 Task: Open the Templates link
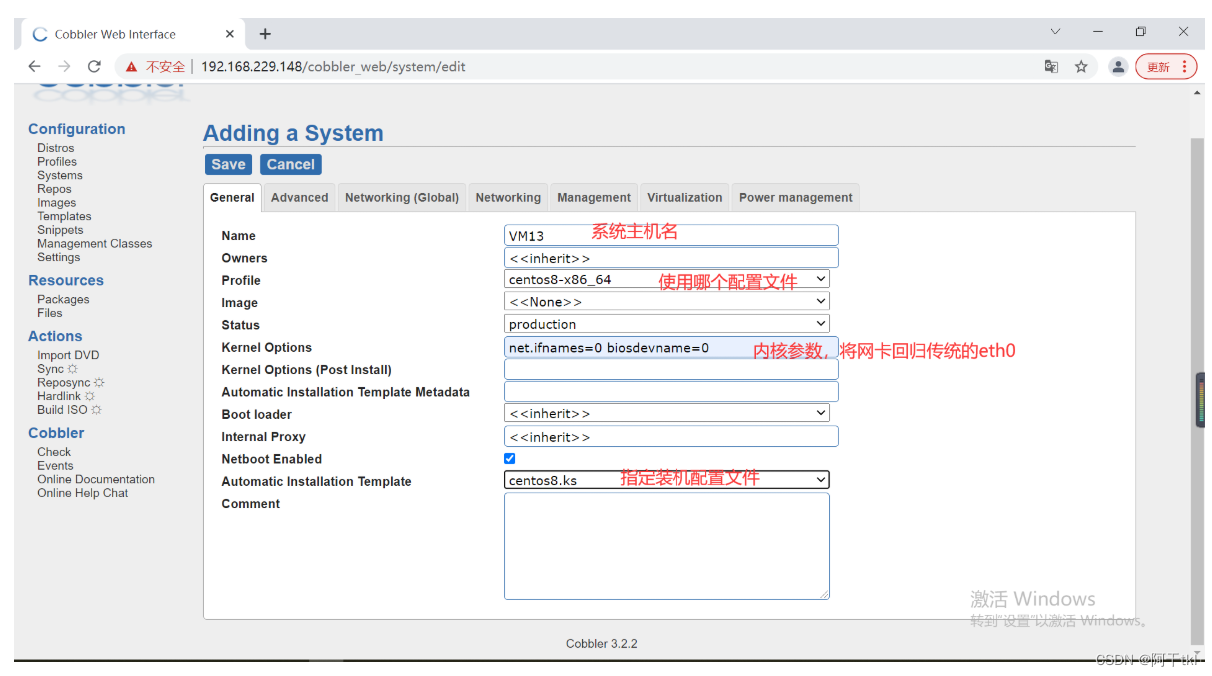[64, 216]
